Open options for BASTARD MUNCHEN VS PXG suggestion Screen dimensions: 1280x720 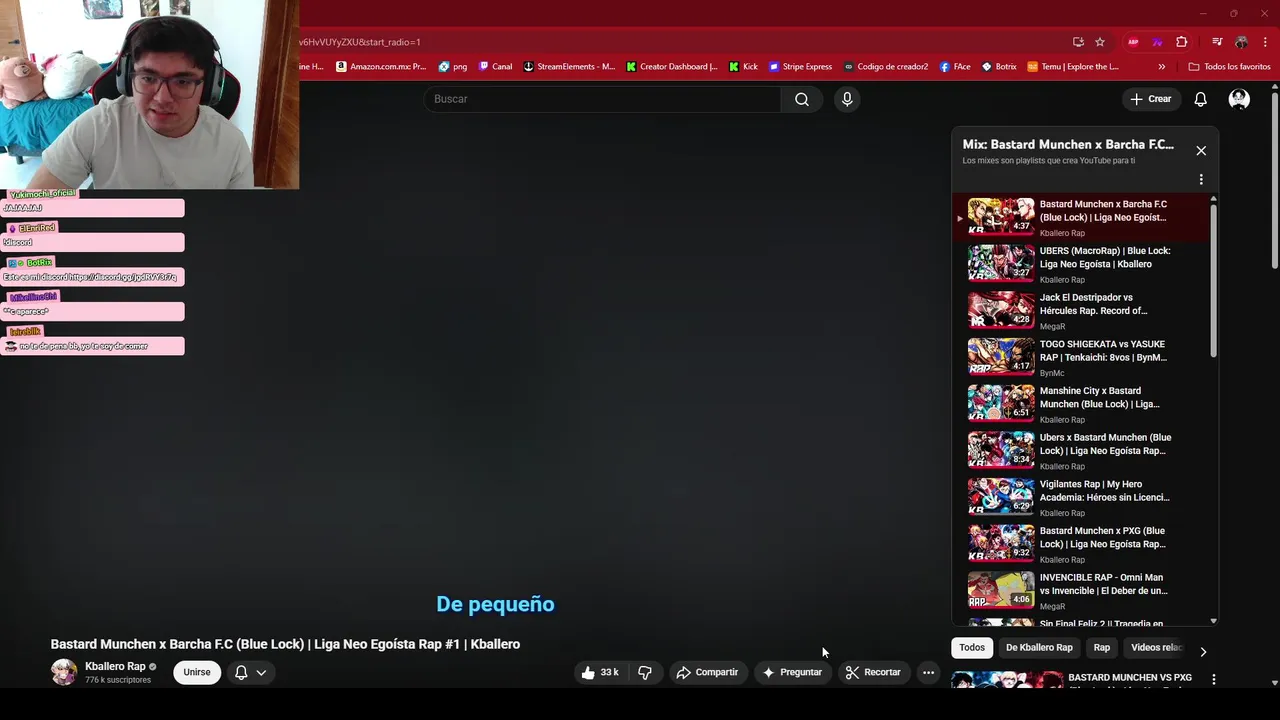coord(1214,679)
